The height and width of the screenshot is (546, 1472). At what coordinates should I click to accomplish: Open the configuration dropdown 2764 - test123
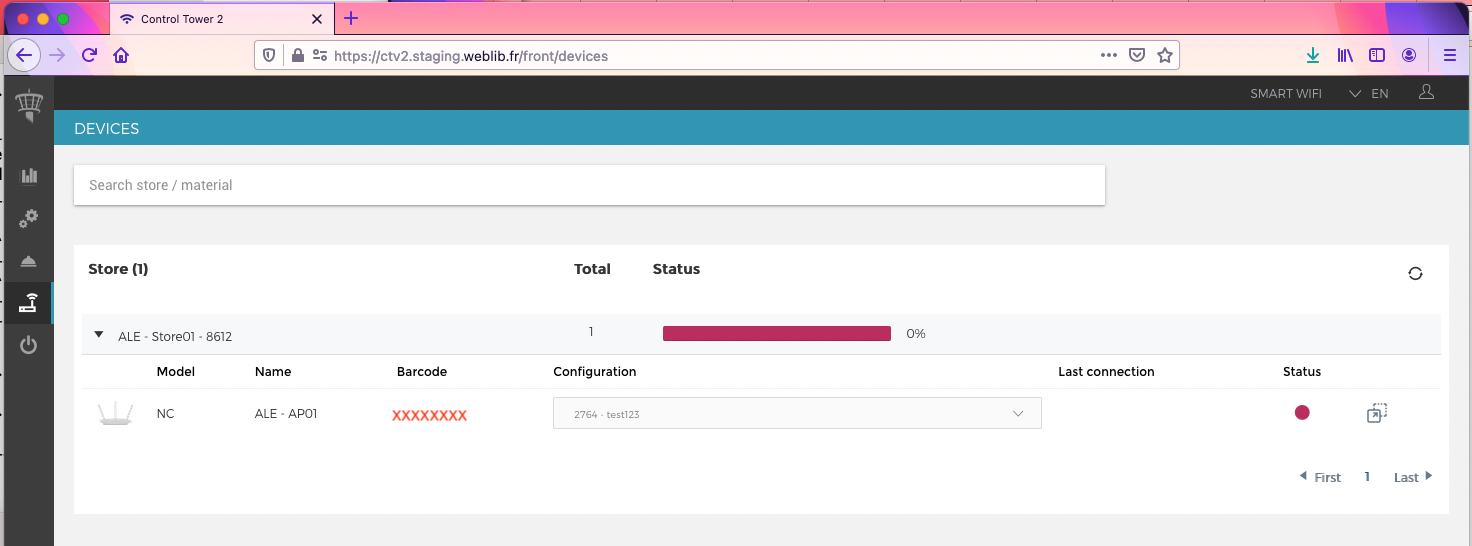tap(797, 414)
